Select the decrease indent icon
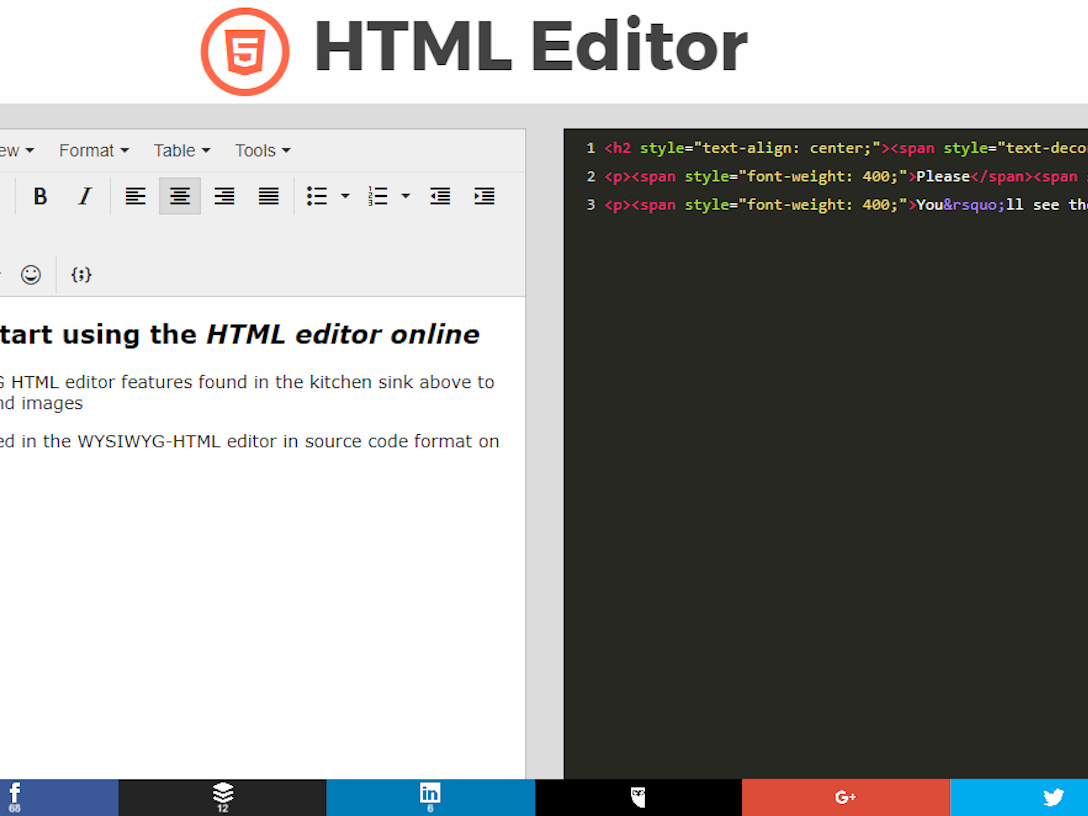Screen dimensions: 1088x816 tap(440, 196)
